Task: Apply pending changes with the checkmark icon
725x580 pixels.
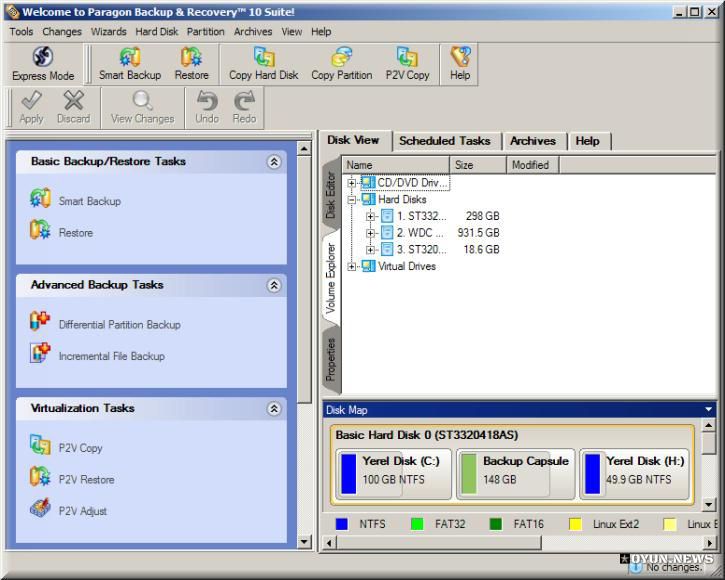Action: coord(31,107)
